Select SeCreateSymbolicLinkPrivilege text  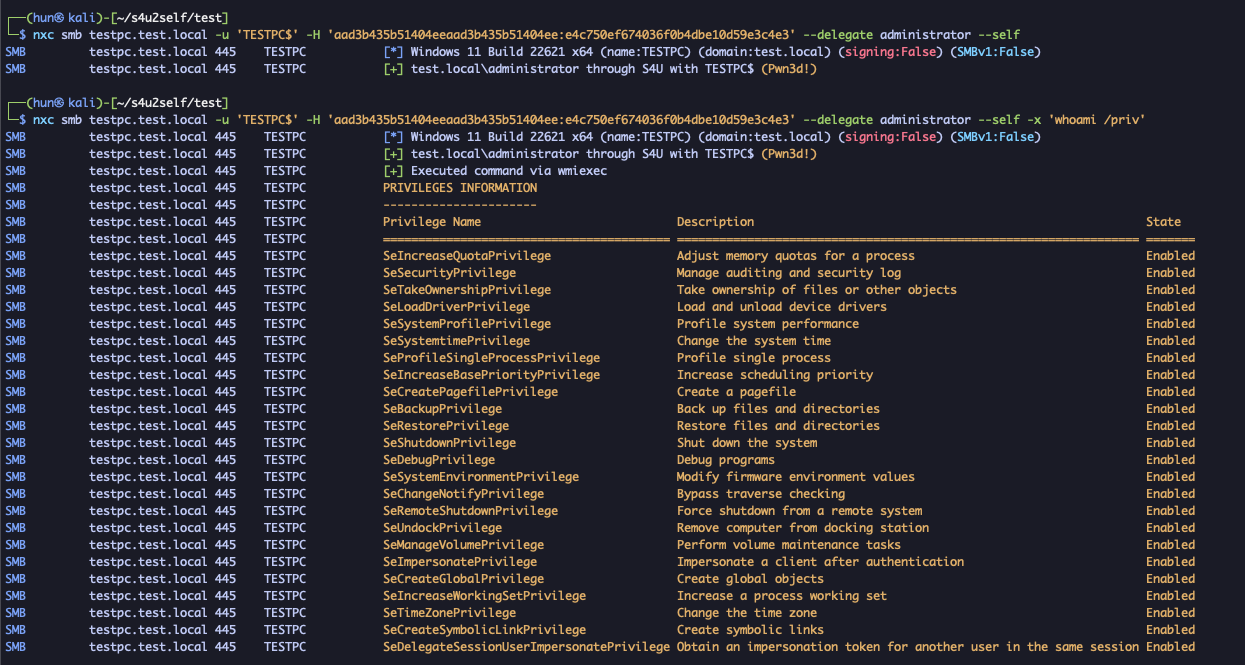485,630
